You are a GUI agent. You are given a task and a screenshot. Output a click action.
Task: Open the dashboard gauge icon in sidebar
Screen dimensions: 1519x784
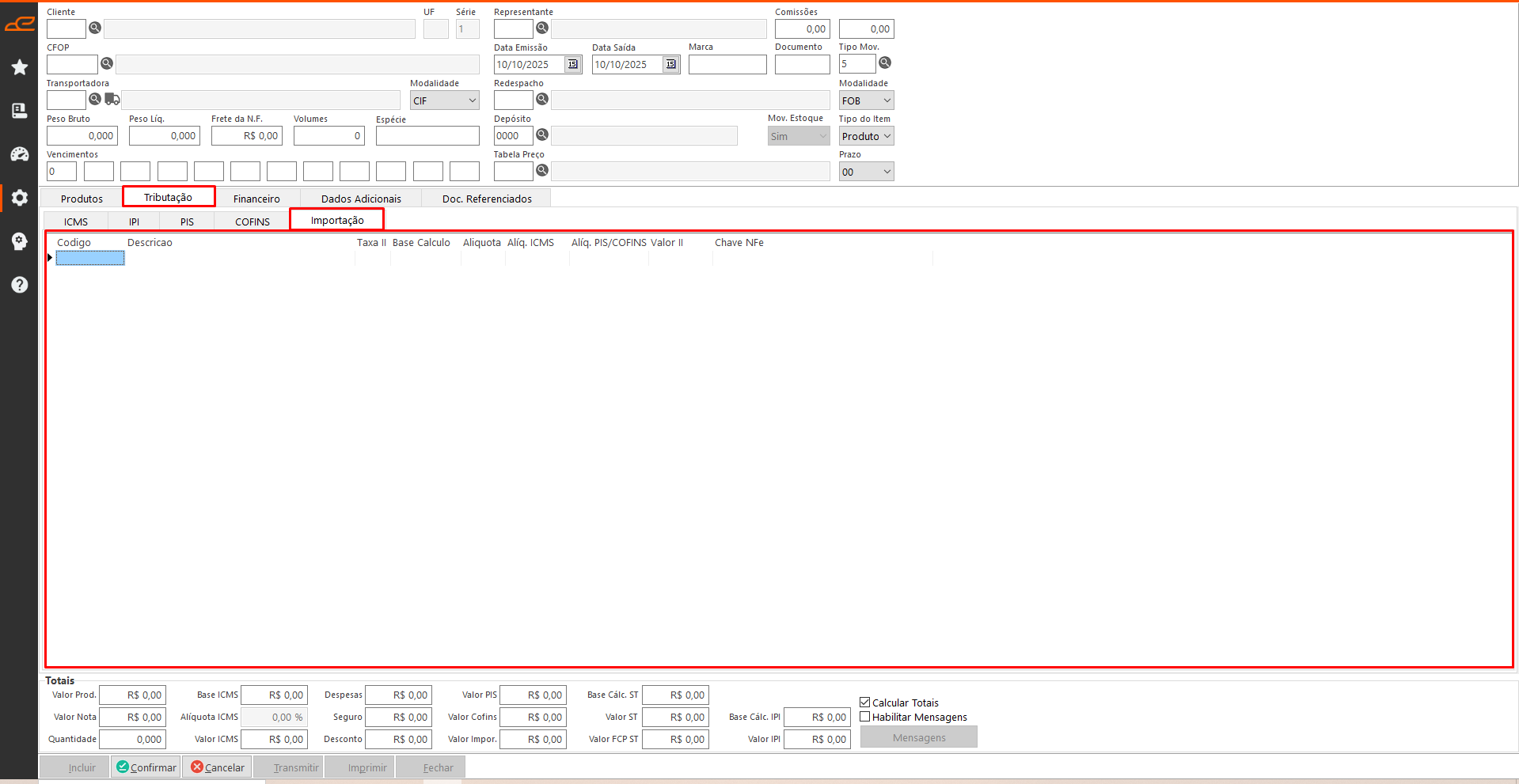coord(20,154)
